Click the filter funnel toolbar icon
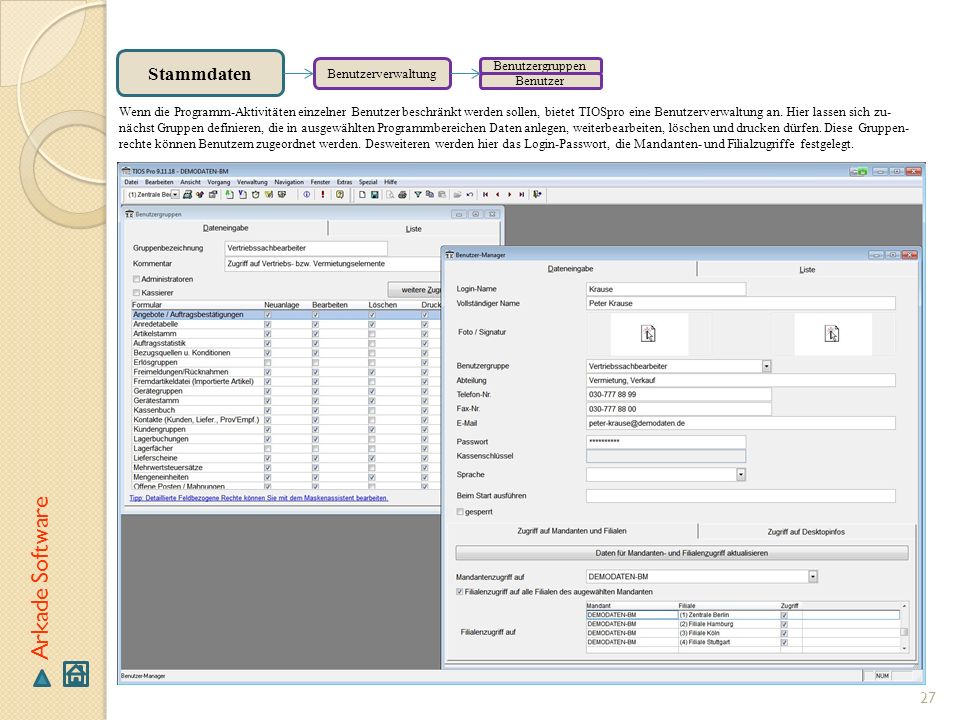Viewport: 960px width, 720px height. pyautogui.click(x=418, y=195)
